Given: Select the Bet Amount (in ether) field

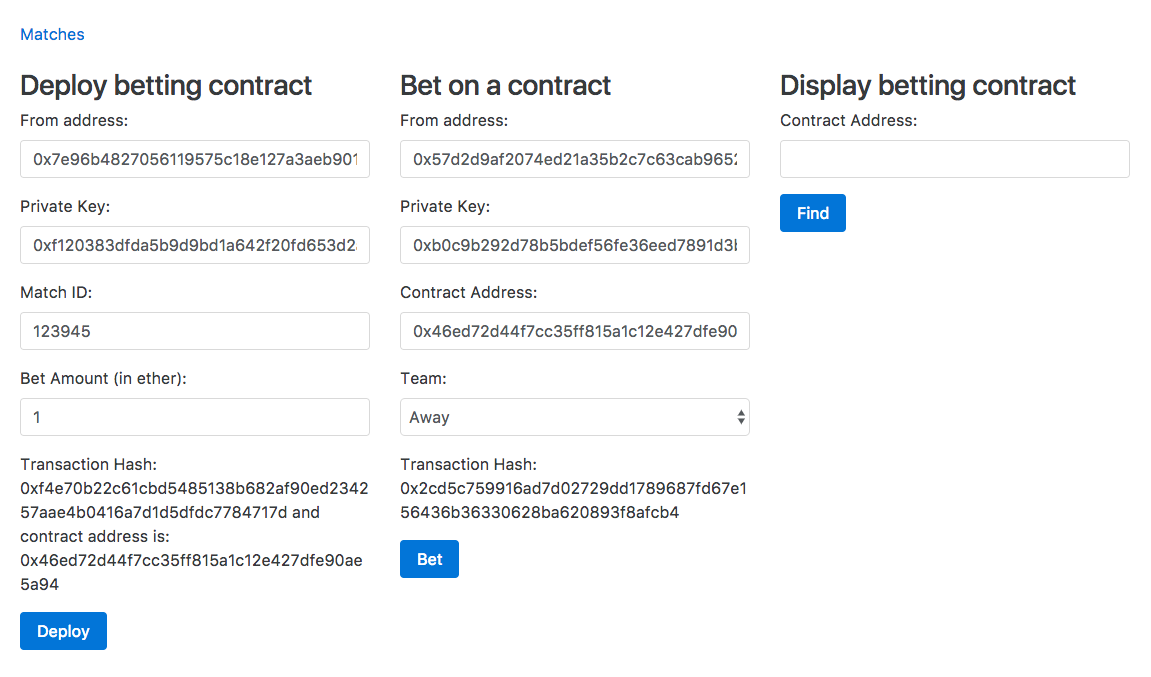Looking at the screenshot, I should click(195, 417).
